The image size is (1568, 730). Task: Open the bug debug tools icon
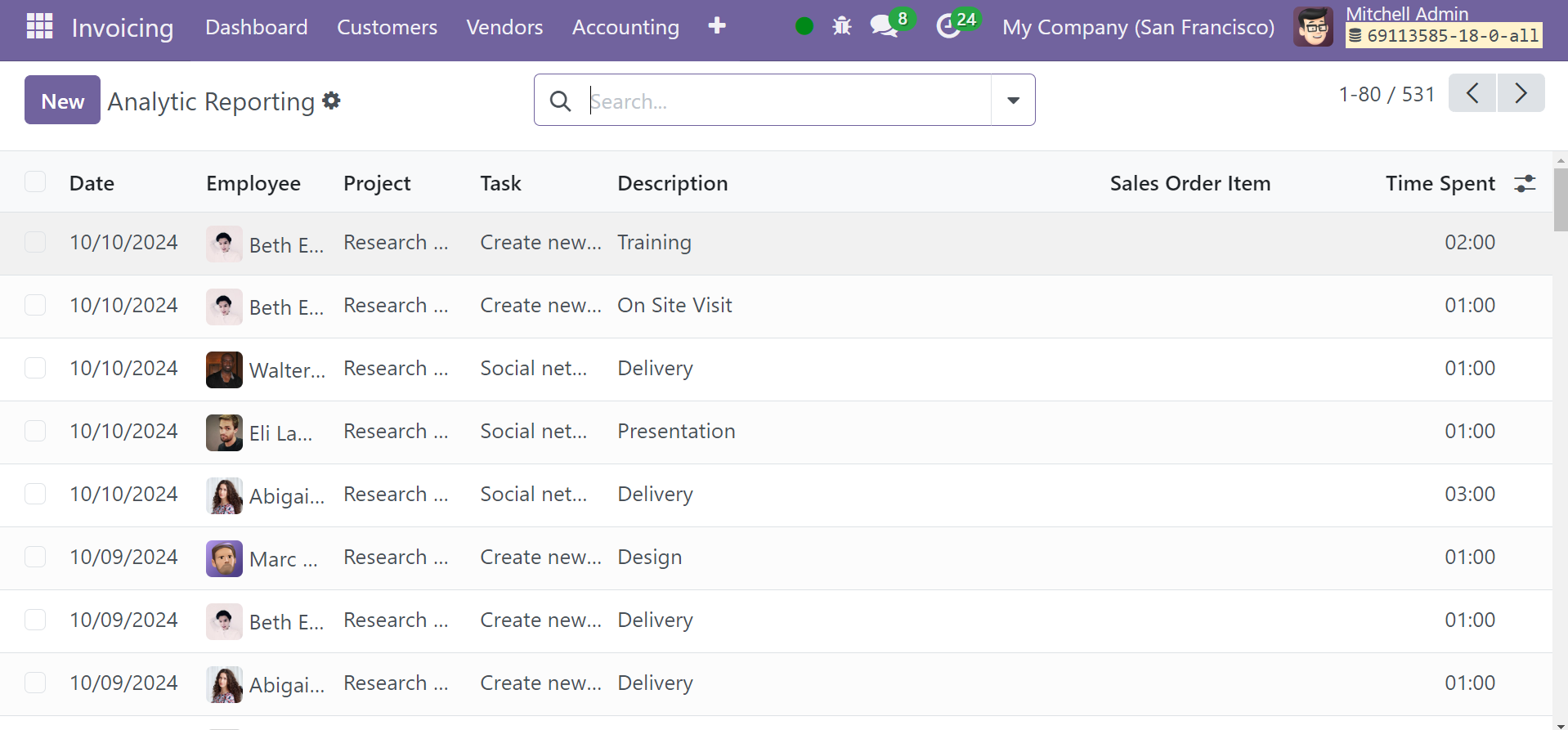[x=842, y=26]
